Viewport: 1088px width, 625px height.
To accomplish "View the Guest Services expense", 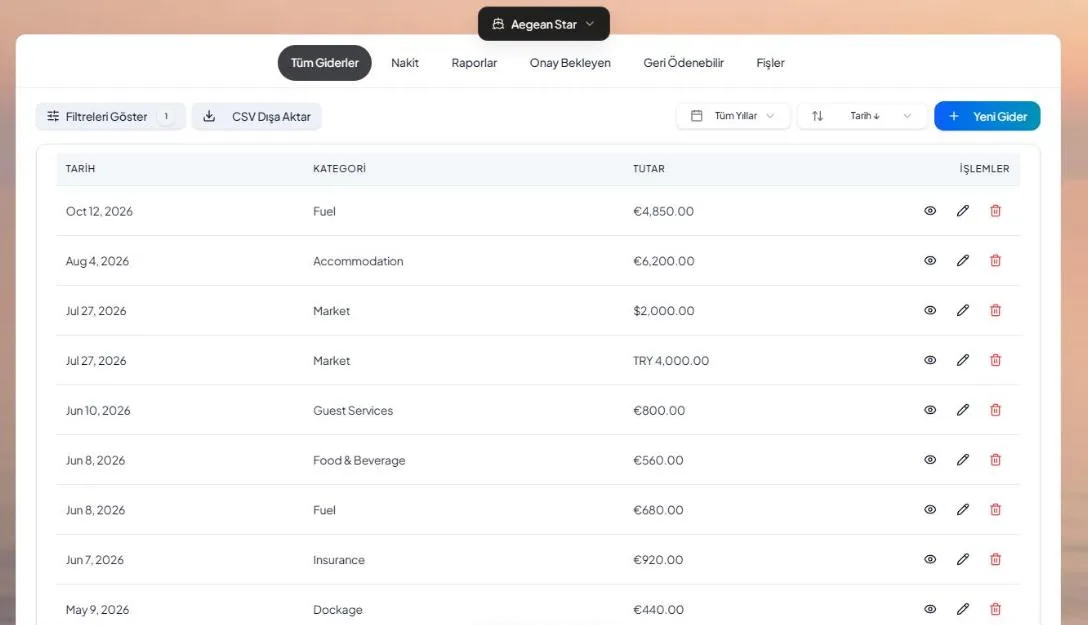I will pos(930,410).
